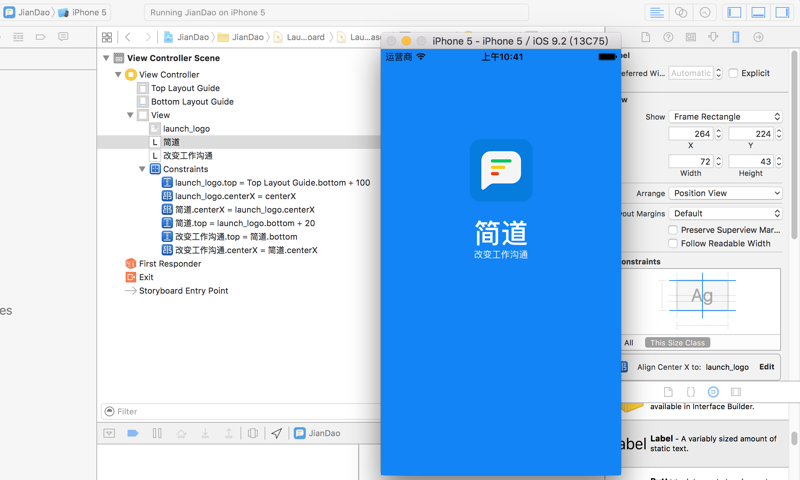
Task: Check Follow Readable Width
Action: [673, 243]
